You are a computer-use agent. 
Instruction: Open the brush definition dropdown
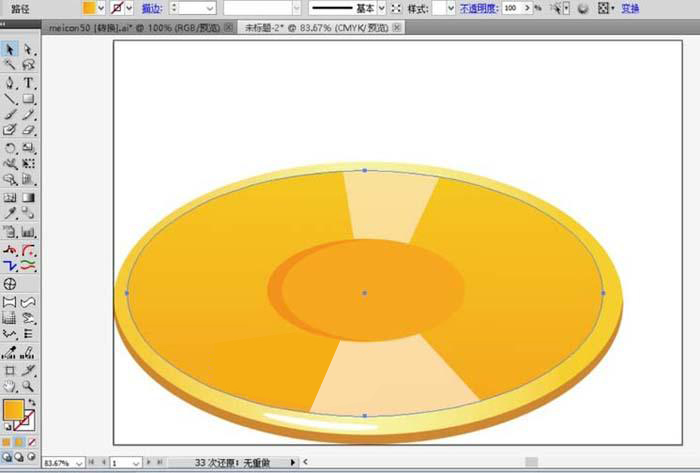297,8
